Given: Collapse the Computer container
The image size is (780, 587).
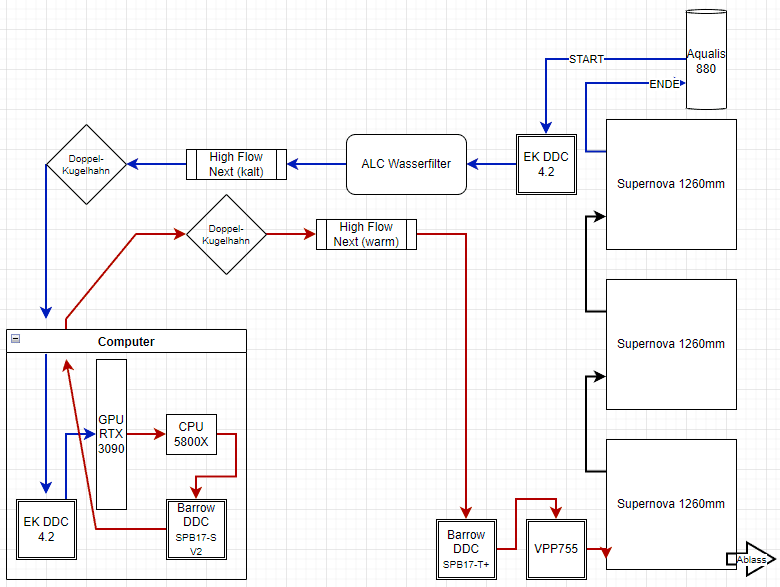Looking at the screenshot, I should (15, 339).
